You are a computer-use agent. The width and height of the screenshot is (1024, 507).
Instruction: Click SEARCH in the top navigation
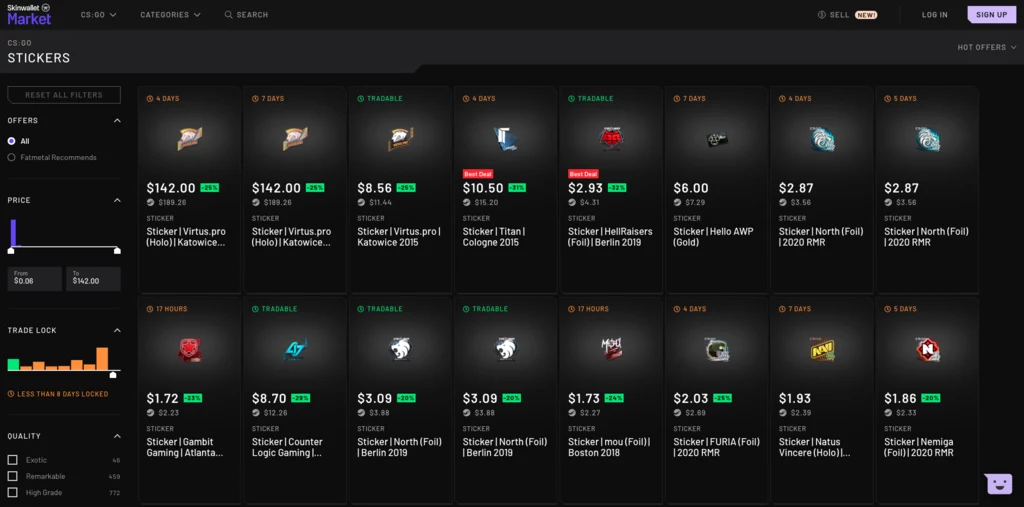[x=246, y=14]
